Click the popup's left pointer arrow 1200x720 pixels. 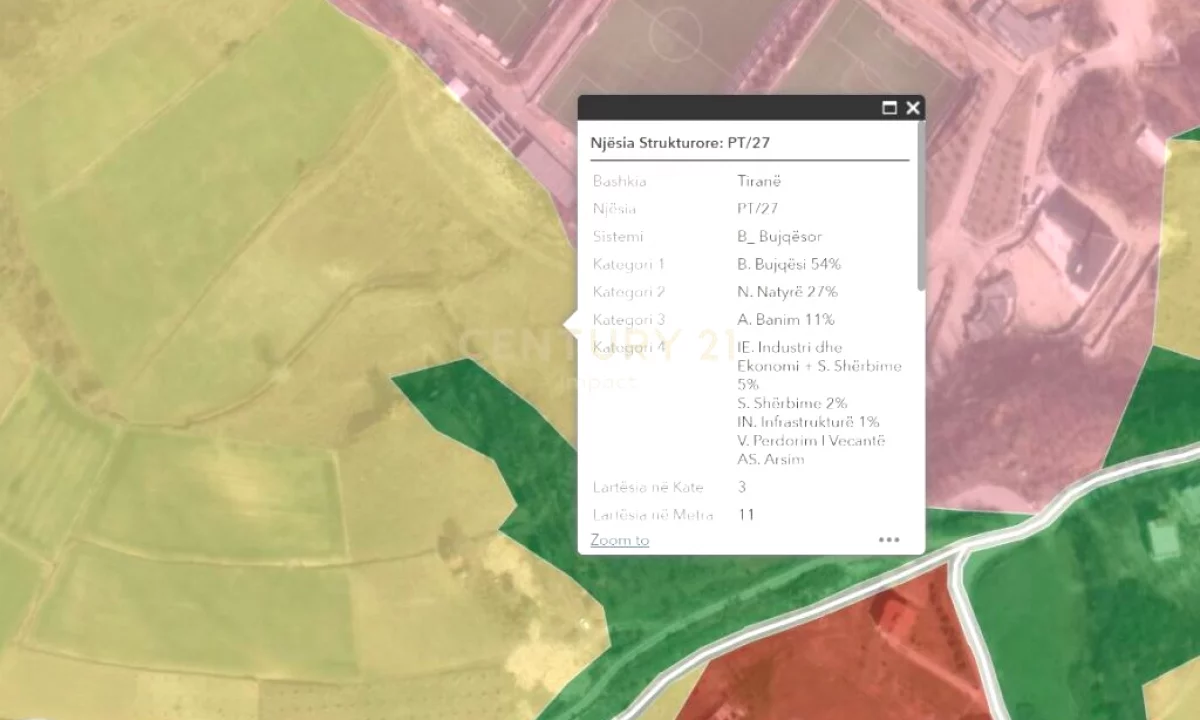pos(571,324)
